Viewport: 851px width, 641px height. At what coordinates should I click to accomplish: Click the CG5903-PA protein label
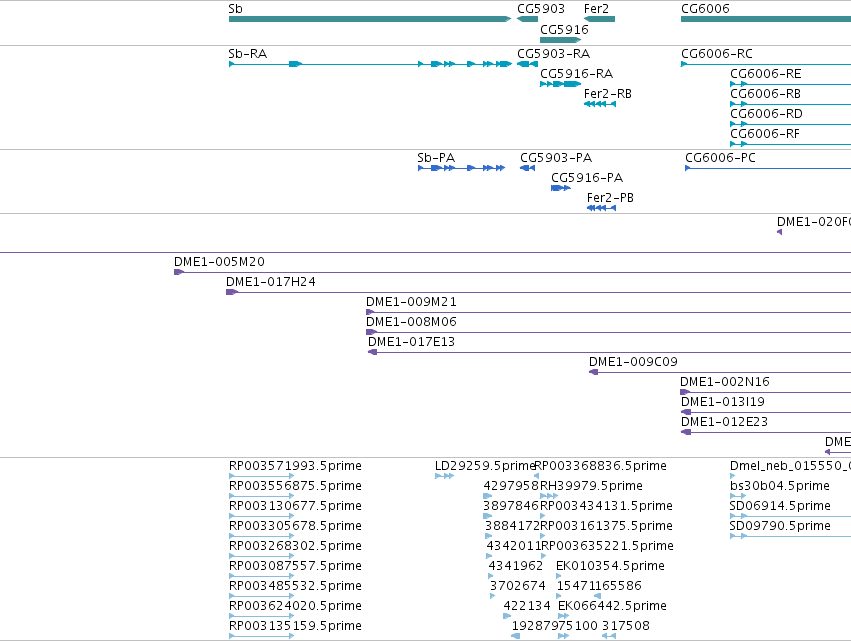pyautogui.click(x=556, y=158)
